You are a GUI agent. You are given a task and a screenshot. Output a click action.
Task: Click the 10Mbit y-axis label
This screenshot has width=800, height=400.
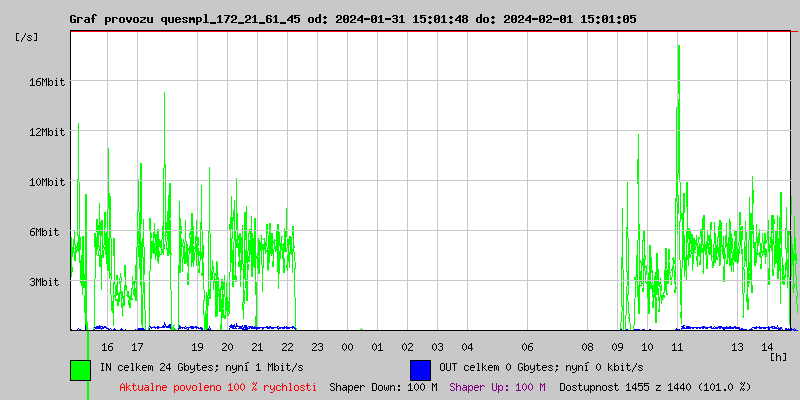47,182
